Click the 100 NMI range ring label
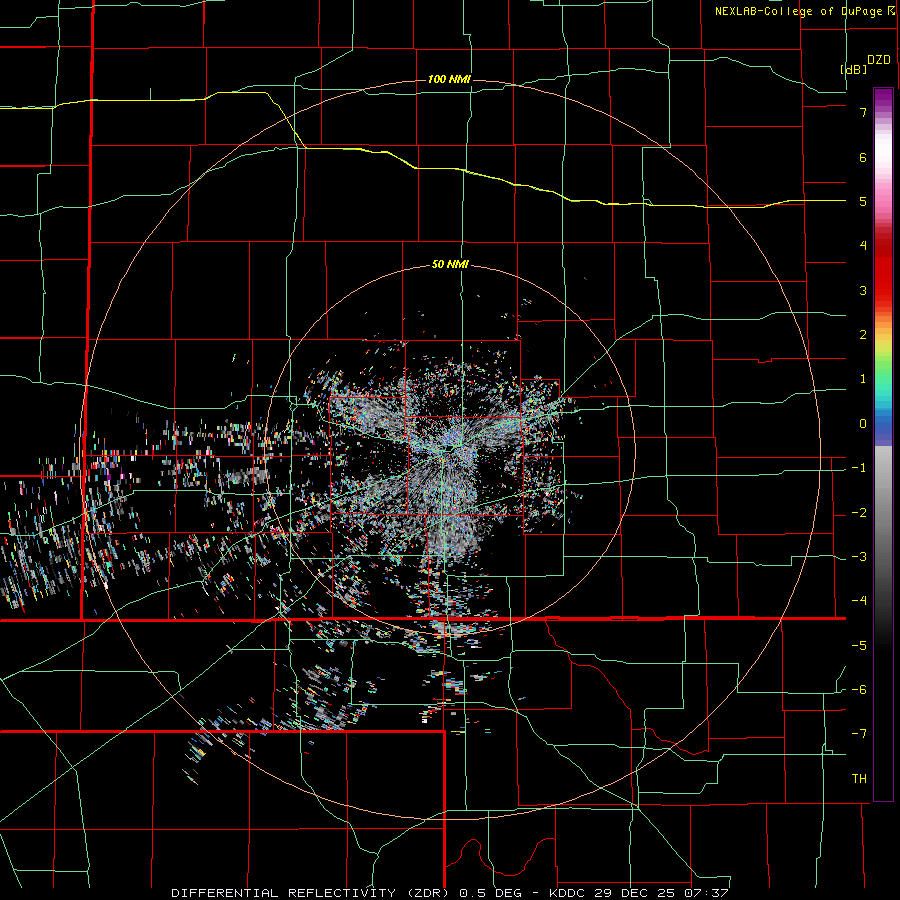The image size is (900, 900). pyautogui.click(x=449, y=79)
